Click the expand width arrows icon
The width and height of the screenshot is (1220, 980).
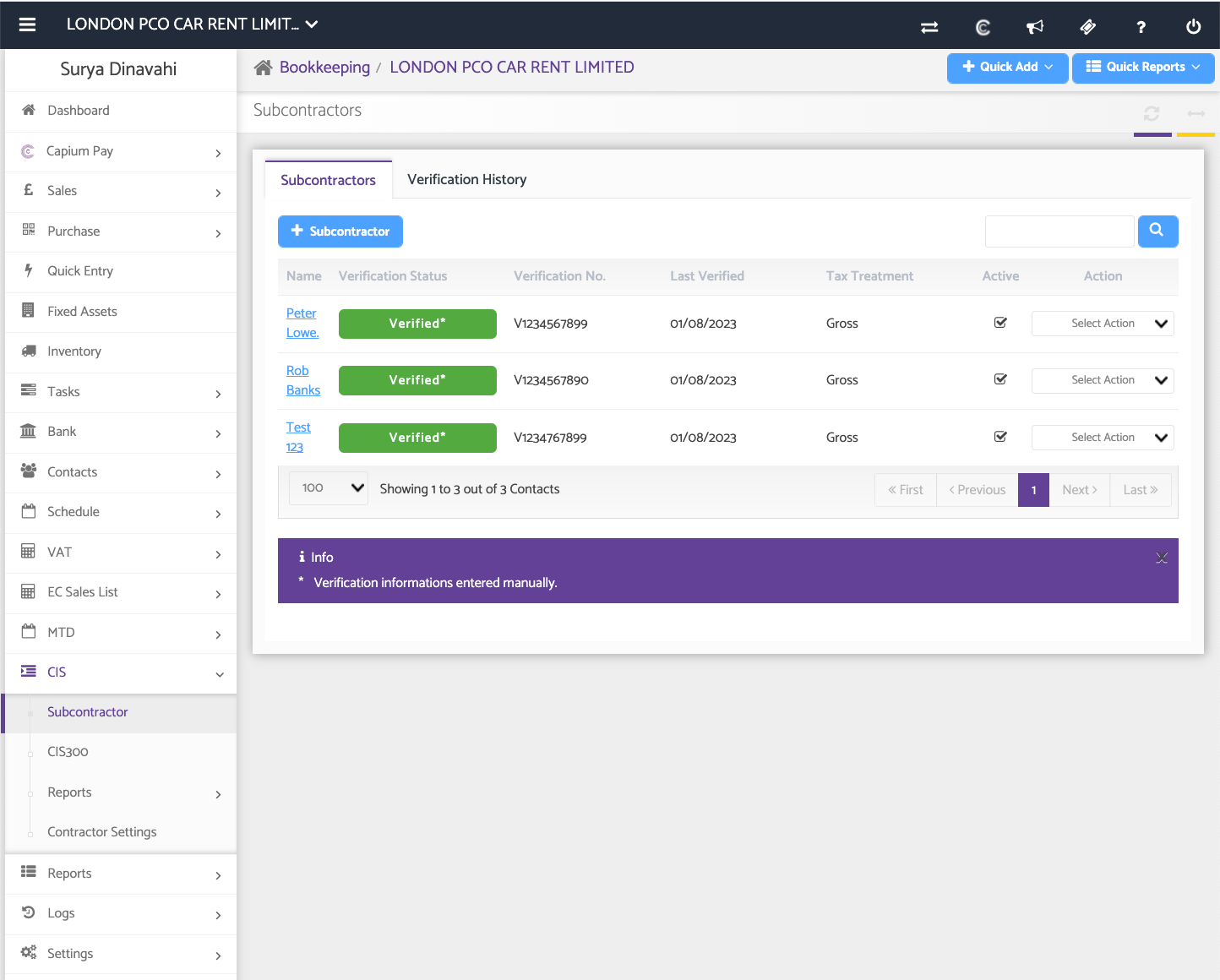coord(1196,113)
